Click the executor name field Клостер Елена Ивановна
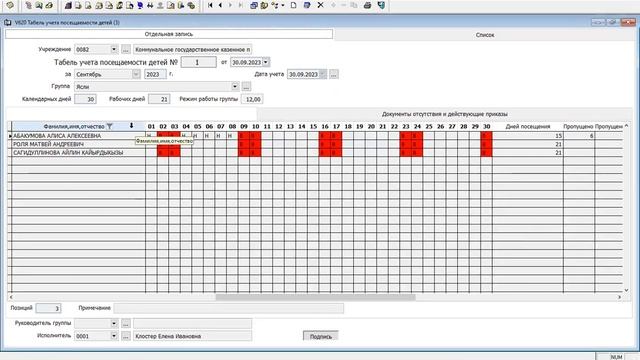The width and height of the screenshot is (640, 360). 193,336
